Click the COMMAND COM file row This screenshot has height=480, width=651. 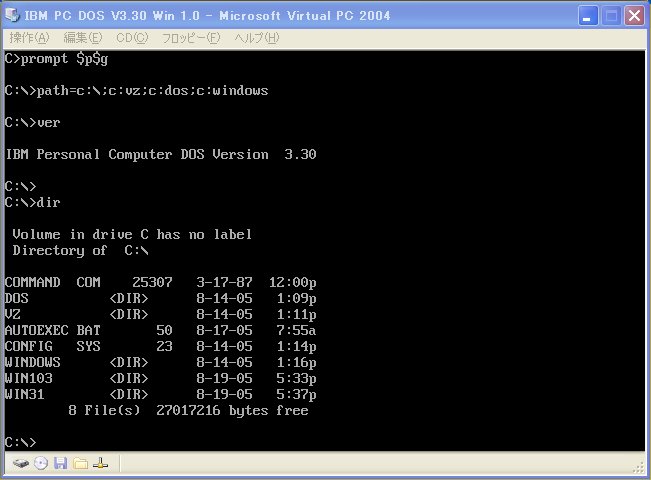160,282
